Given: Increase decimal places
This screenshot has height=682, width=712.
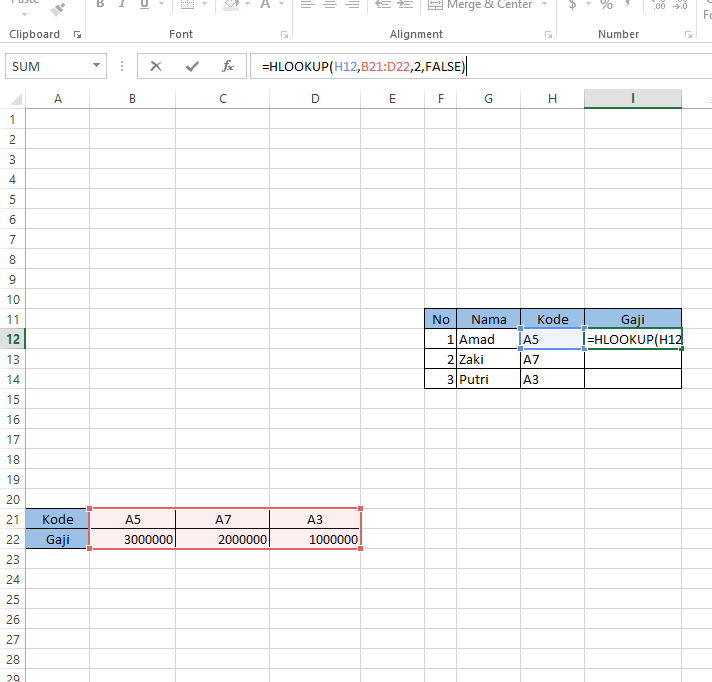Looking at the screenshot, I should pyautogui.click(x=658, y=4).
